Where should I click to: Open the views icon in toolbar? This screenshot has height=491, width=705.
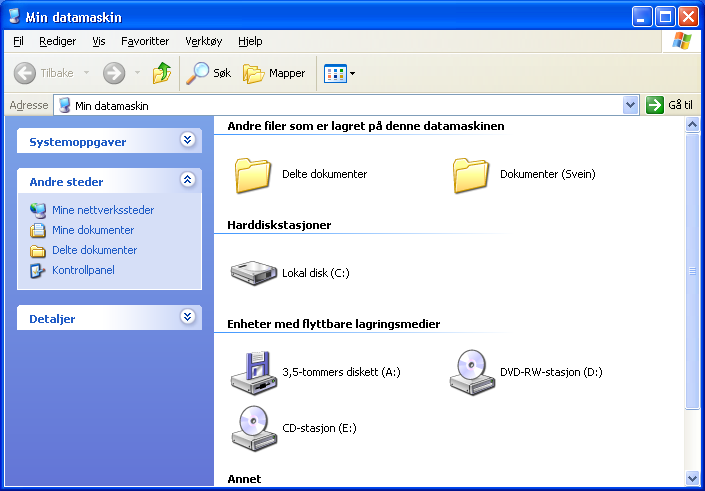pos(335,73)
